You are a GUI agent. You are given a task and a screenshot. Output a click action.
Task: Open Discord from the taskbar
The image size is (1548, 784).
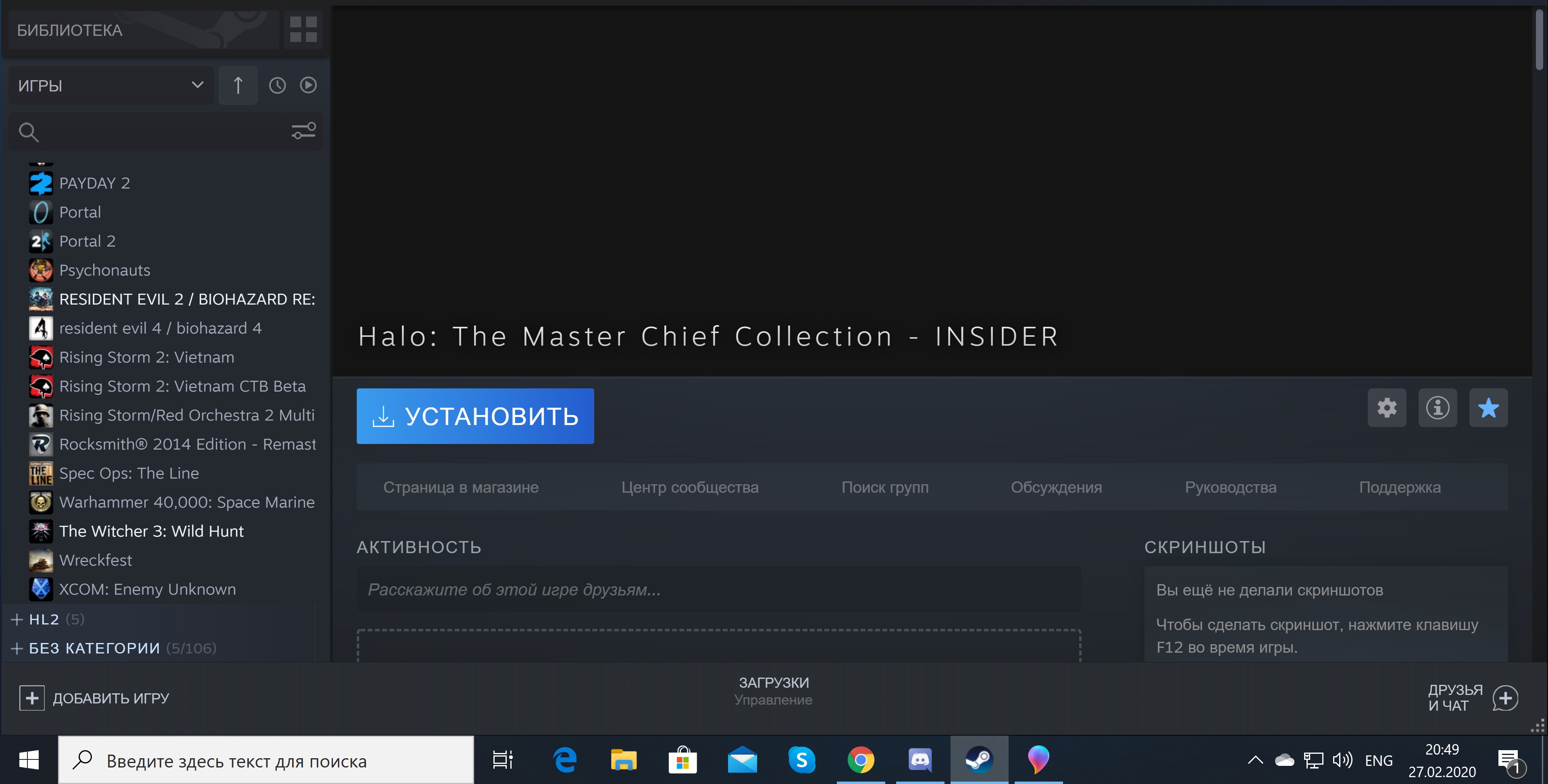[x=920, y=760]
